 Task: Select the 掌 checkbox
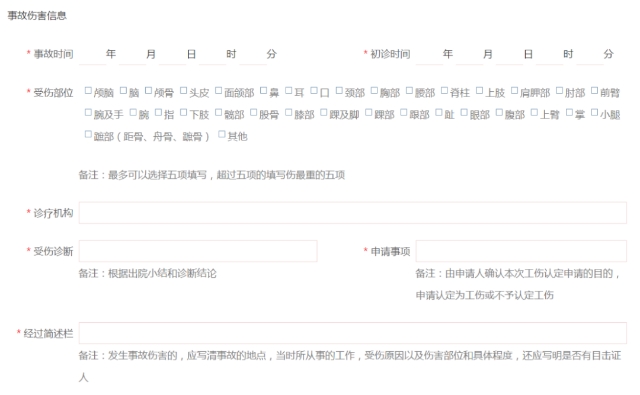(569, 112)
